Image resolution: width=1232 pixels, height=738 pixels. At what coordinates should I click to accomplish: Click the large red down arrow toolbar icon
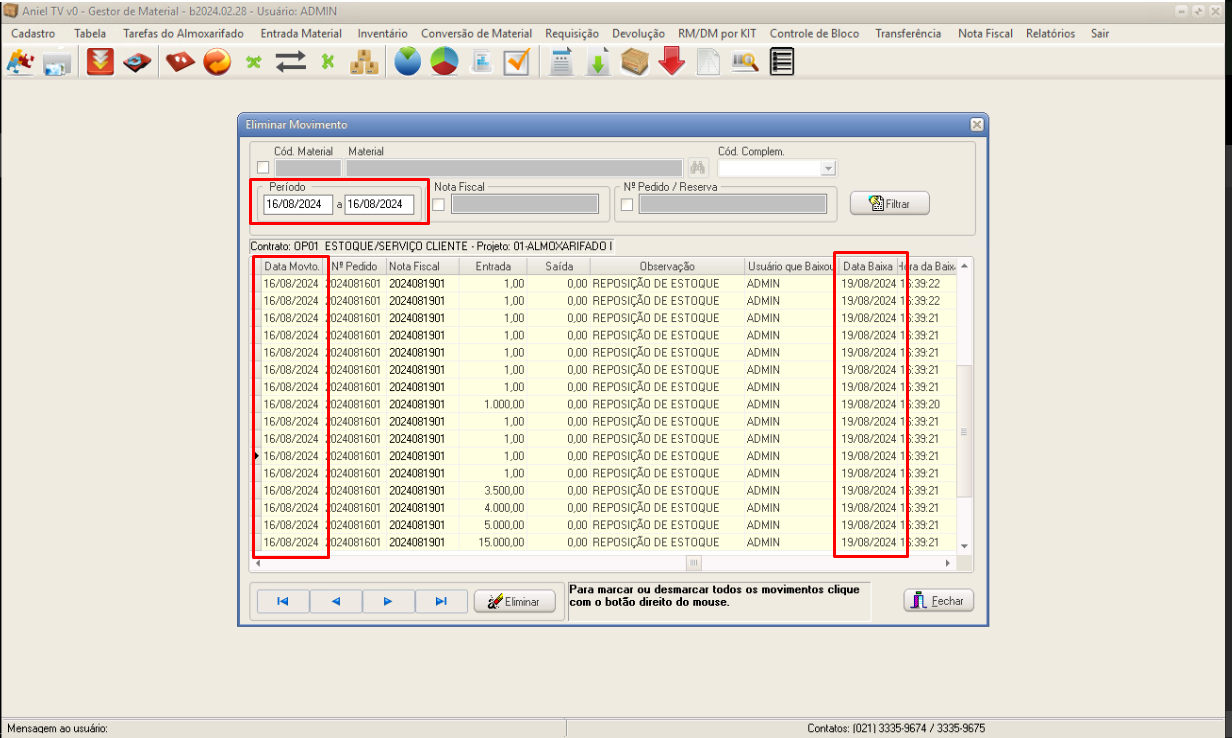pos(671,62)
